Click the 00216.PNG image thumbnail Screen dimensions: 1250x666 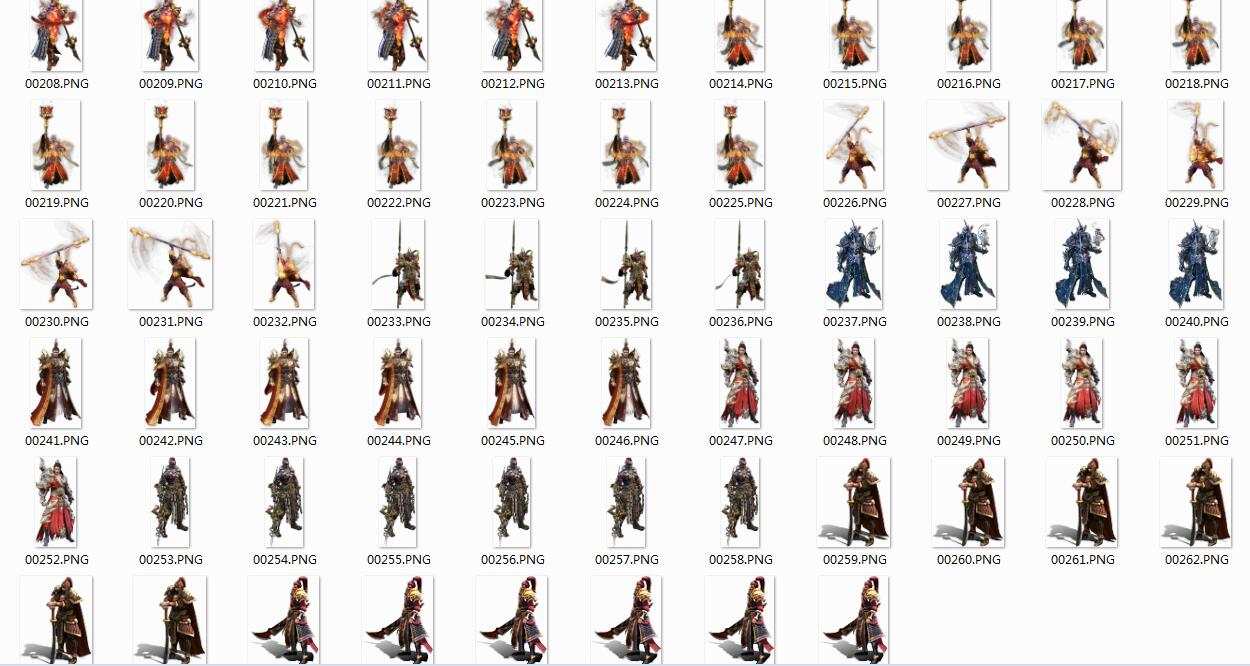click(969, 35)
